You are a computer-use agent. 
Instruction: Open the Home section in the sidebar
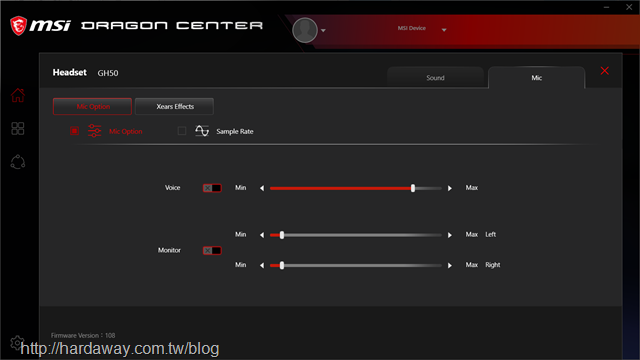pos(18,95)
